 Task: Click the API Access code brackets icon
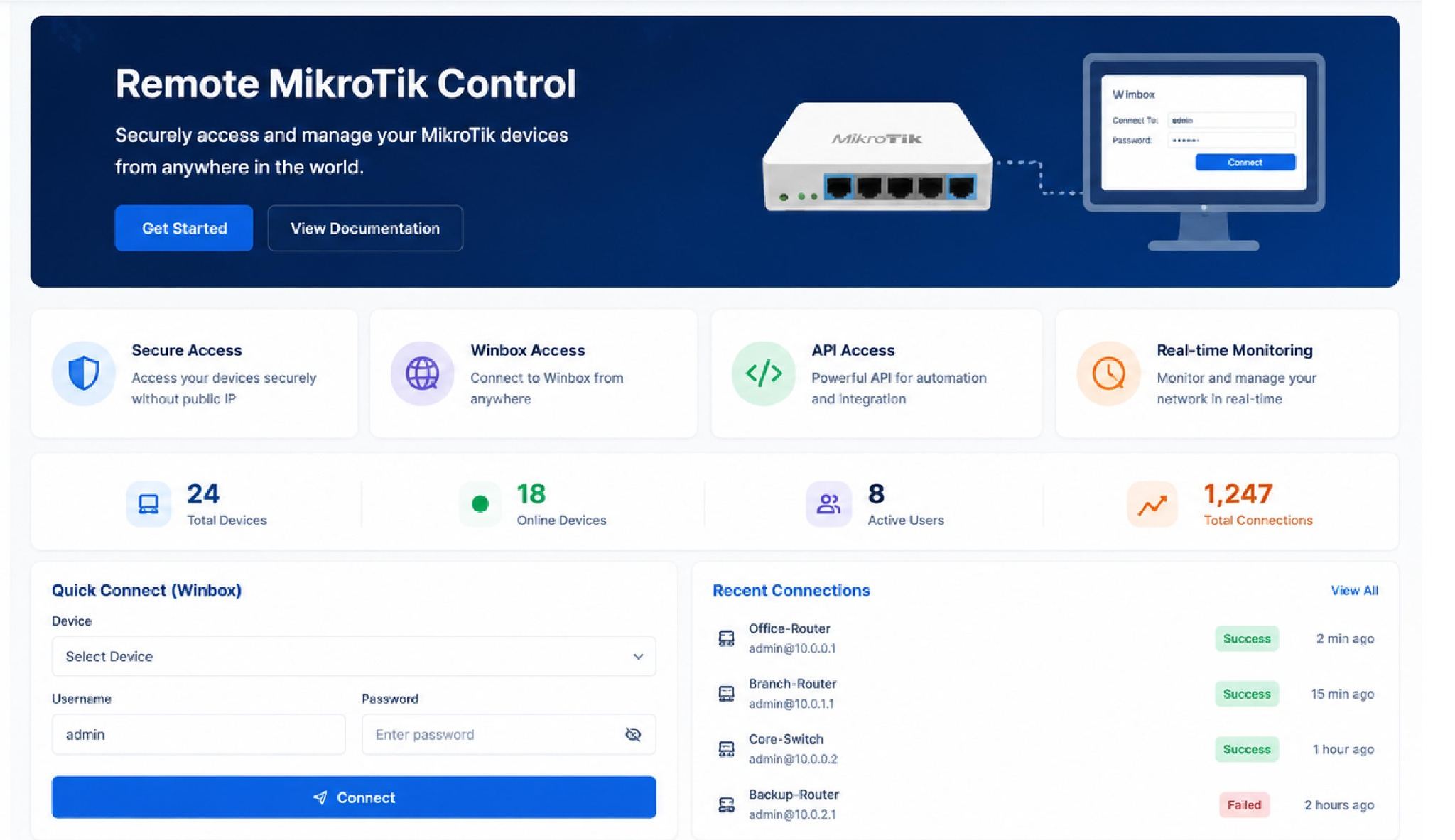tap(764, 373)
